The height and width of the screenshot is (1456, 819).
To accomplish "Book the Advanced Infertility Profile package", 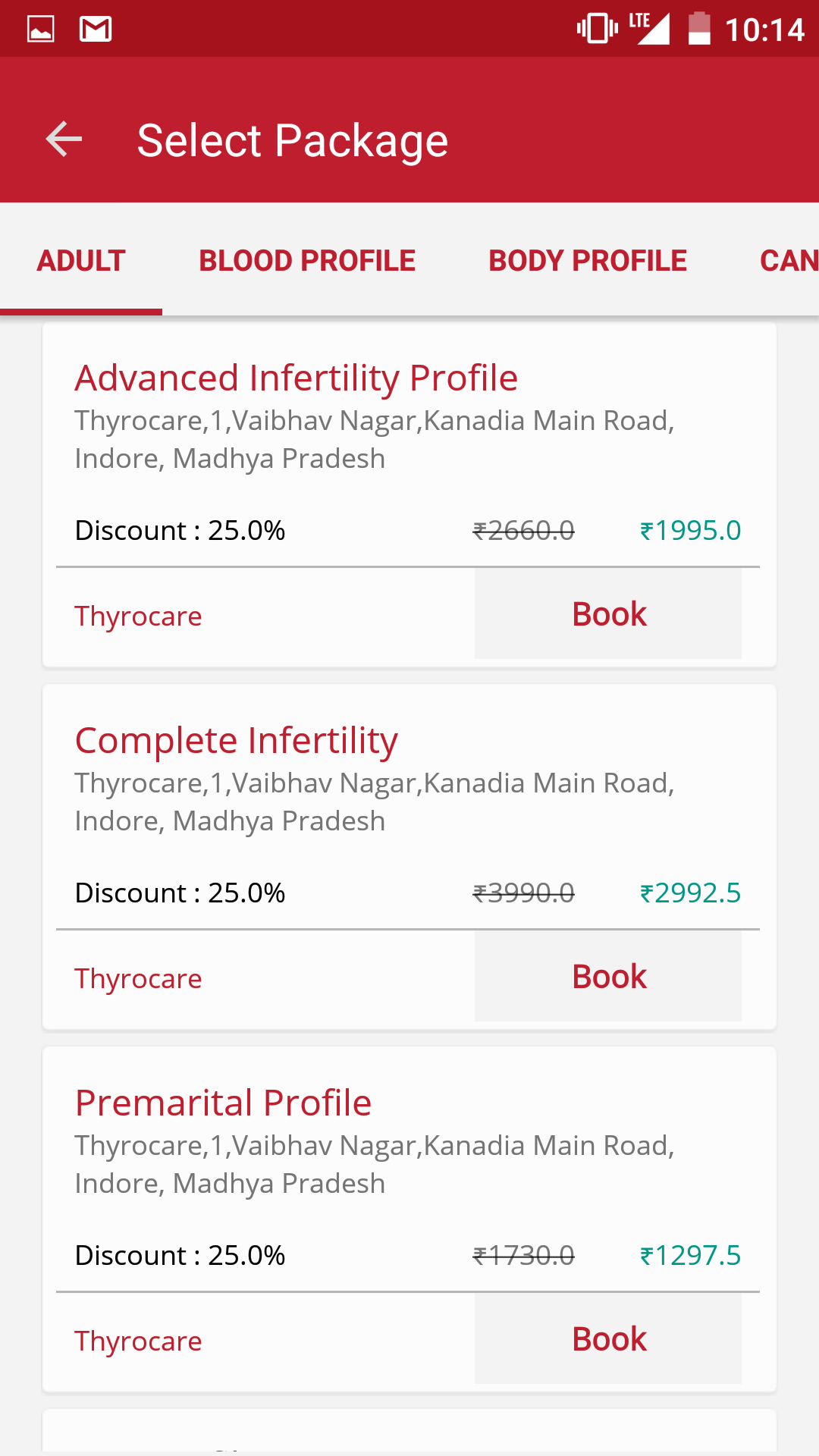I will [608, 614].
